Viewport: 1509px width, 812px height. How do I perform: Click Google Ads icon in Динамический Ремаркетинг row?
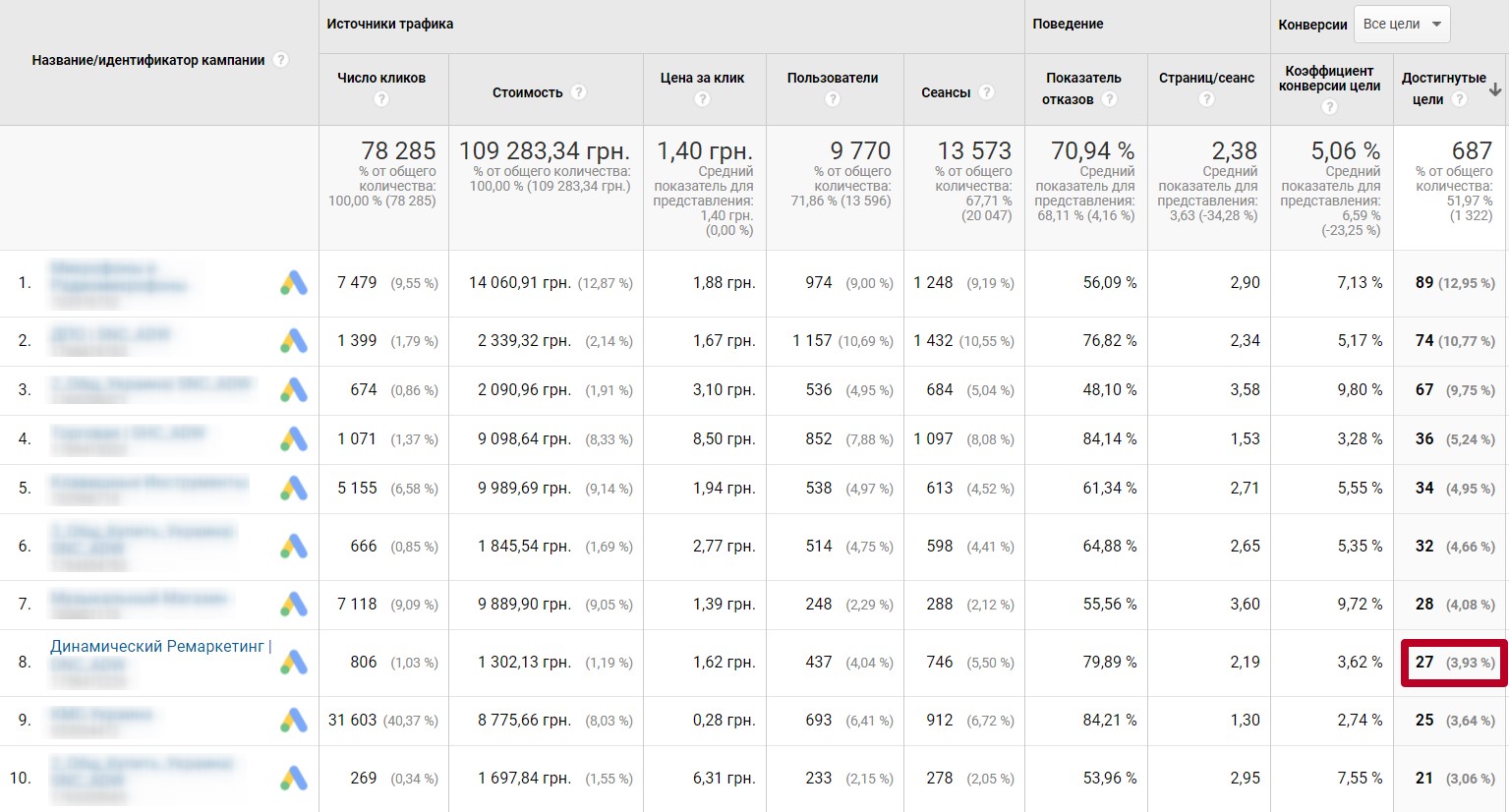294,663
